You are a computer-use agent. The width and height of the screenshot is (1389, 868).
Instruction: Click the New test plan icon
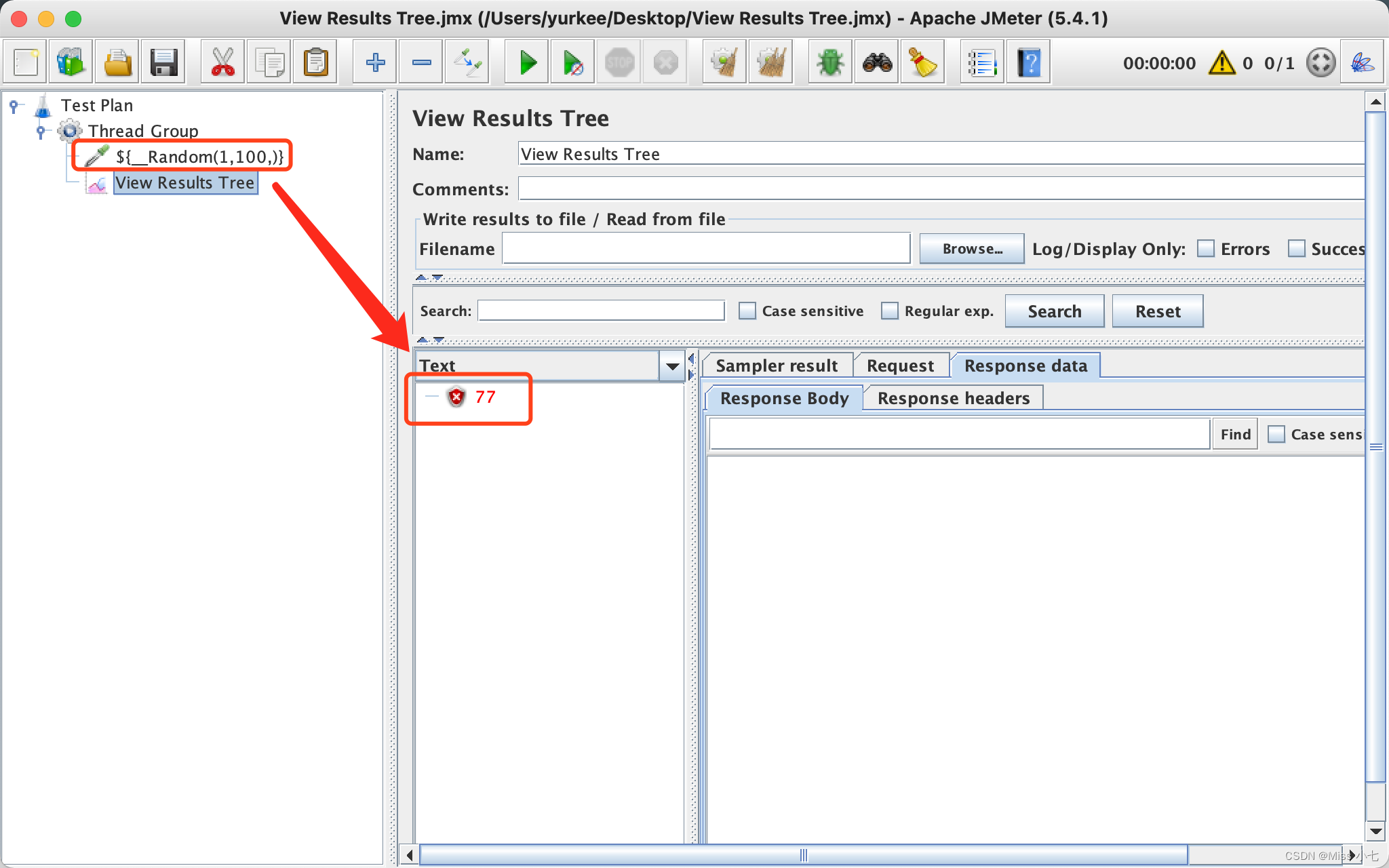tap(26, 62)
